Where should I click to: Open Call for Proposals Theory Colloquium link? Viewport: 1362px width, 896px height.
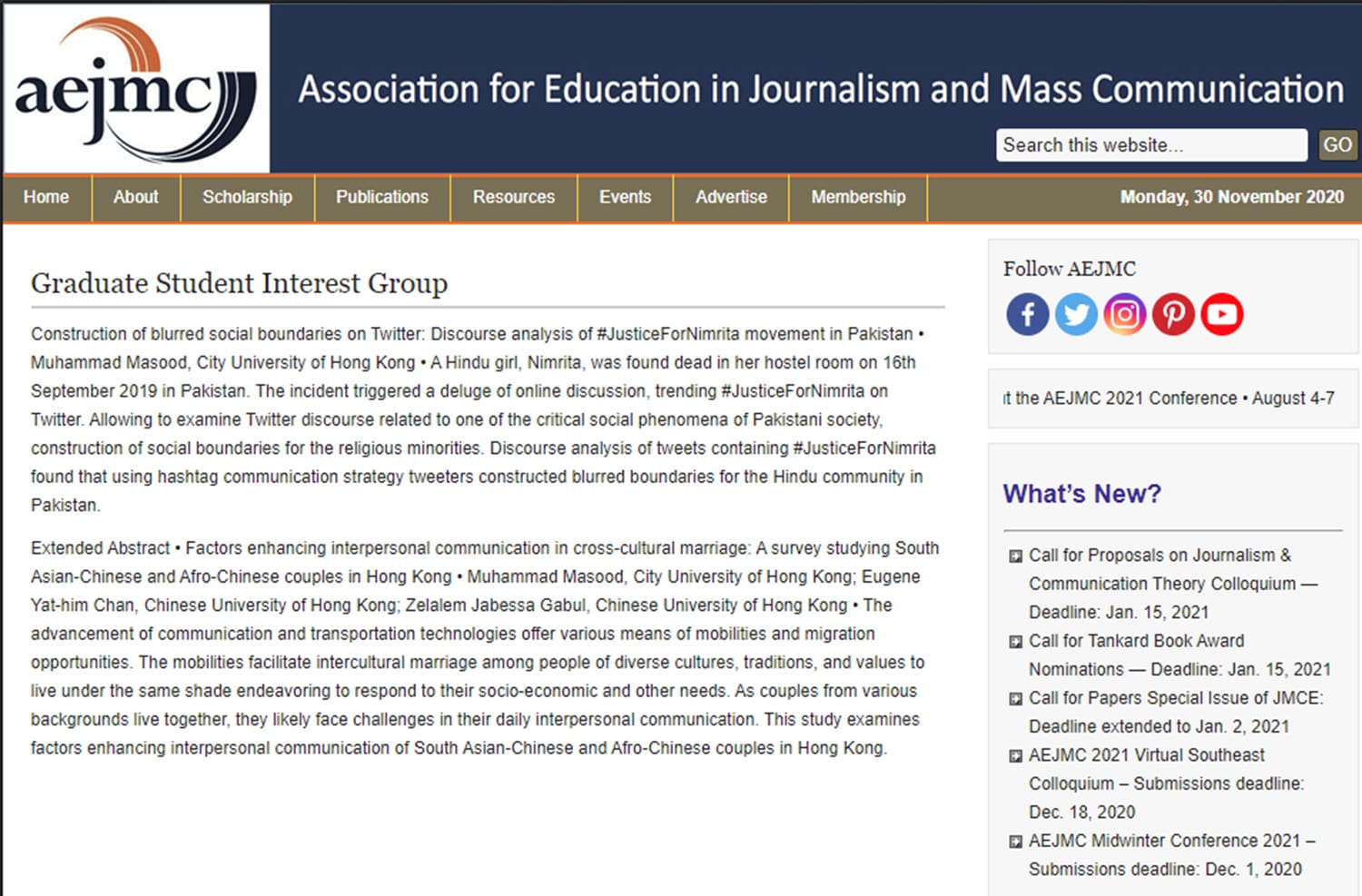[1173, 584]
